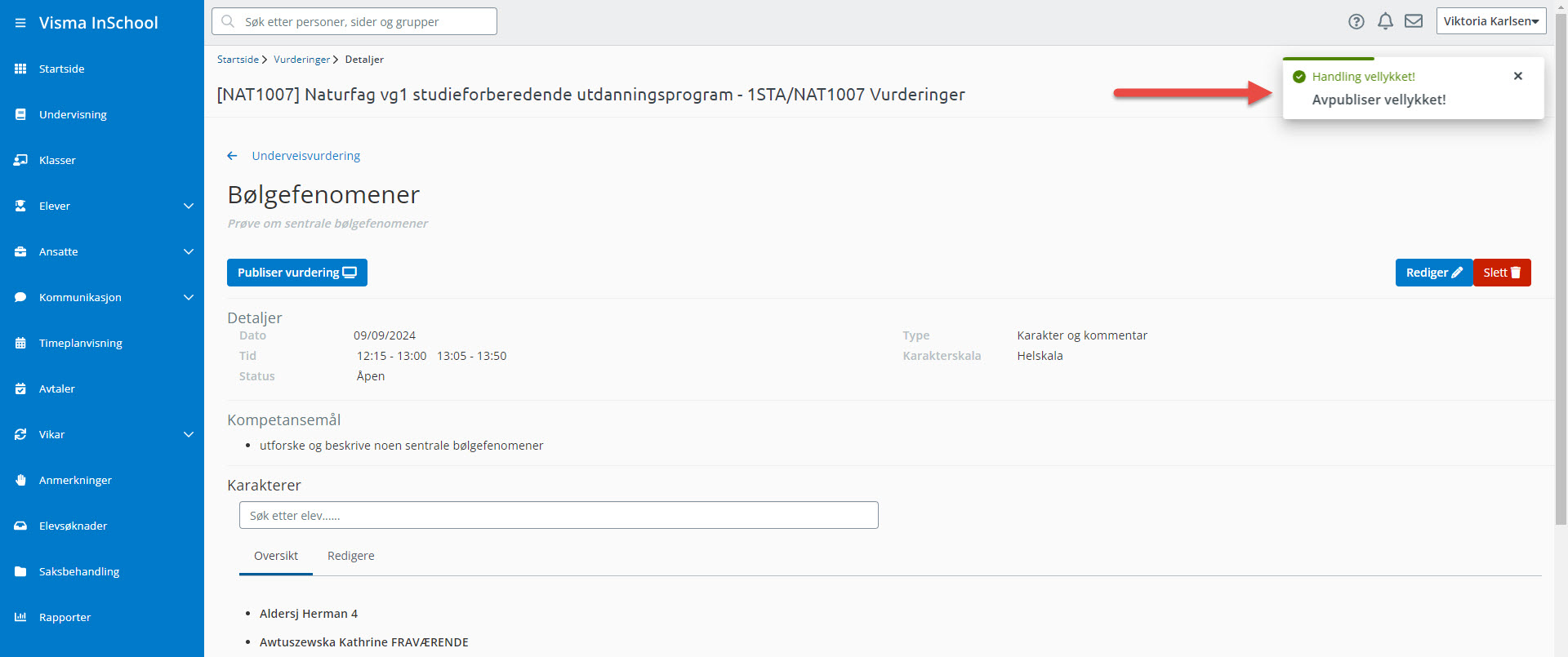Click the Avtaler calendar-check icon
Viewport: 1568px width, 657px height.
(20, 388)
